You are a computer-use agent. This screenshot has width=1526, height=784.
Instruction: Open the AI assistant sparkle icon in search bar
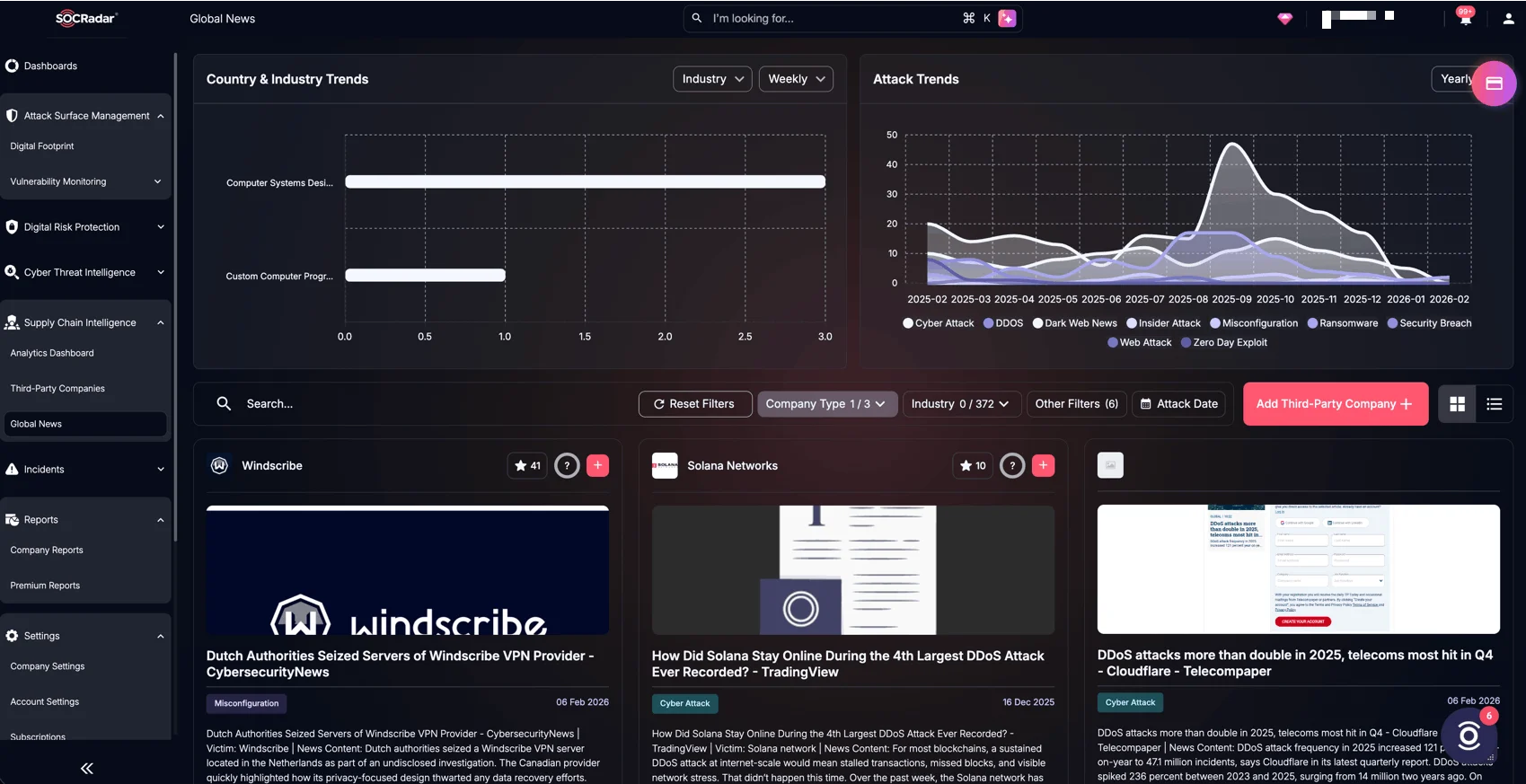click(x=1007, y=18)
